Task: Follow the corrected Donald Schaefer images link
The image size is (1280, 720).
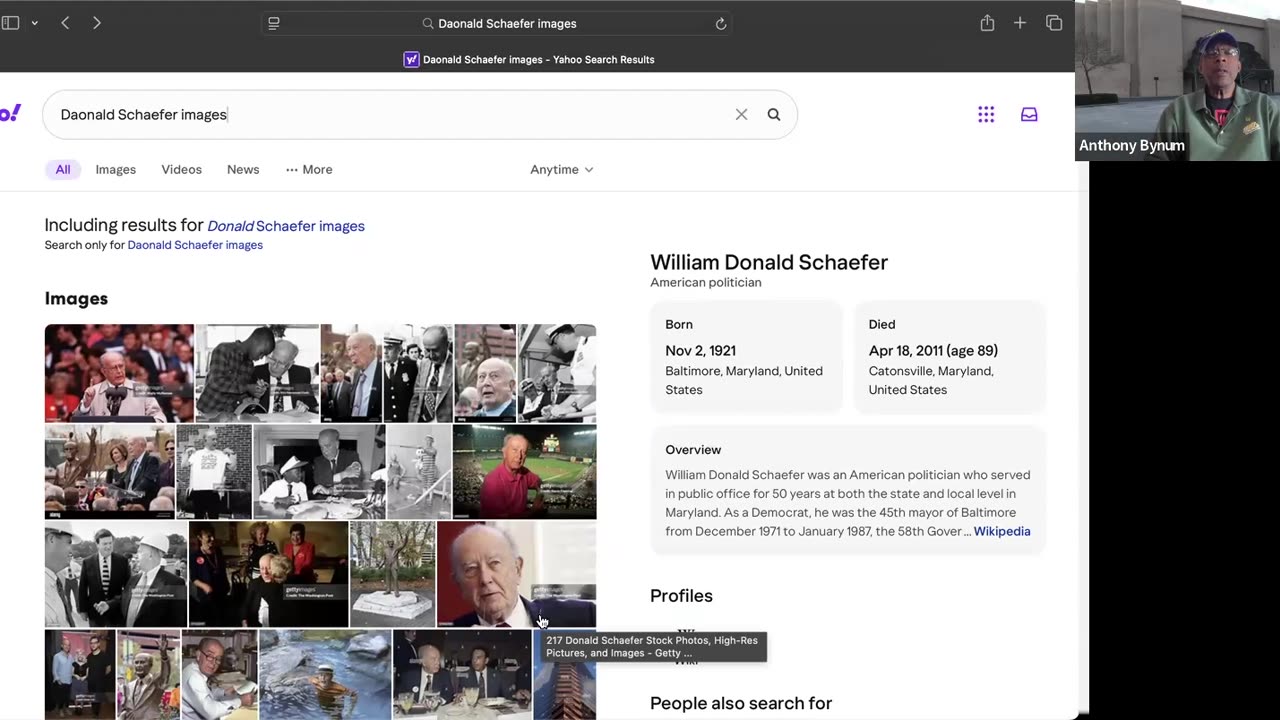Action: tap(286, 226)
